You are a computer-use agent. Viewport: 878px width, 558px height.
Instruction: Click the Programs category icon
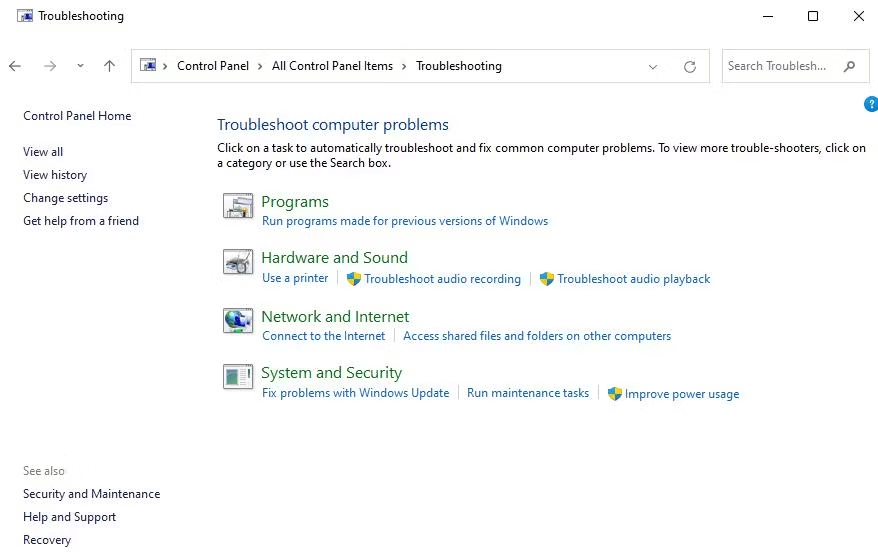[238, 206]
